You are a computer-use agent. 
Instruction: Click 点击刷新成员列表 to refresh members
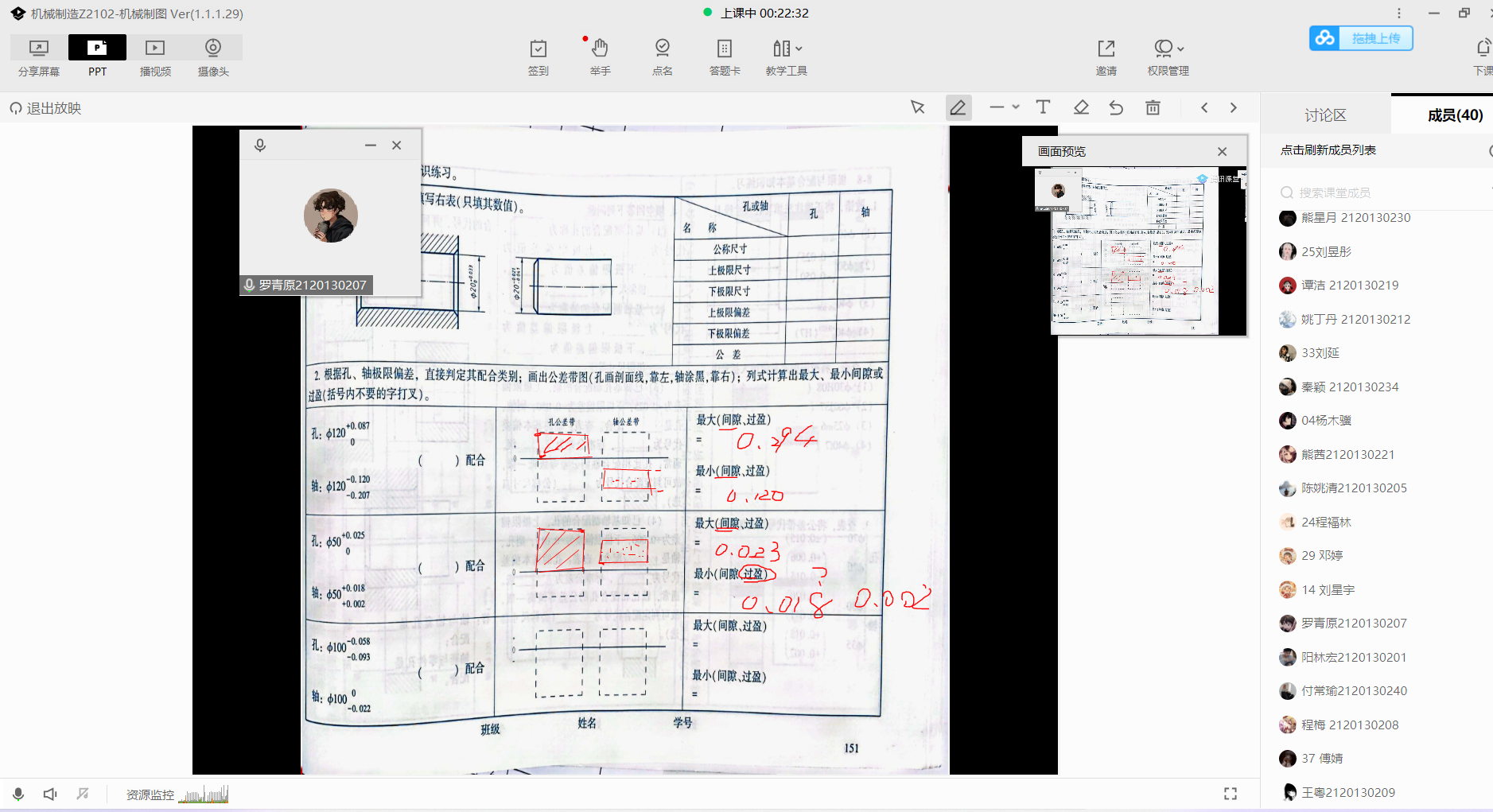point(1328,150)
